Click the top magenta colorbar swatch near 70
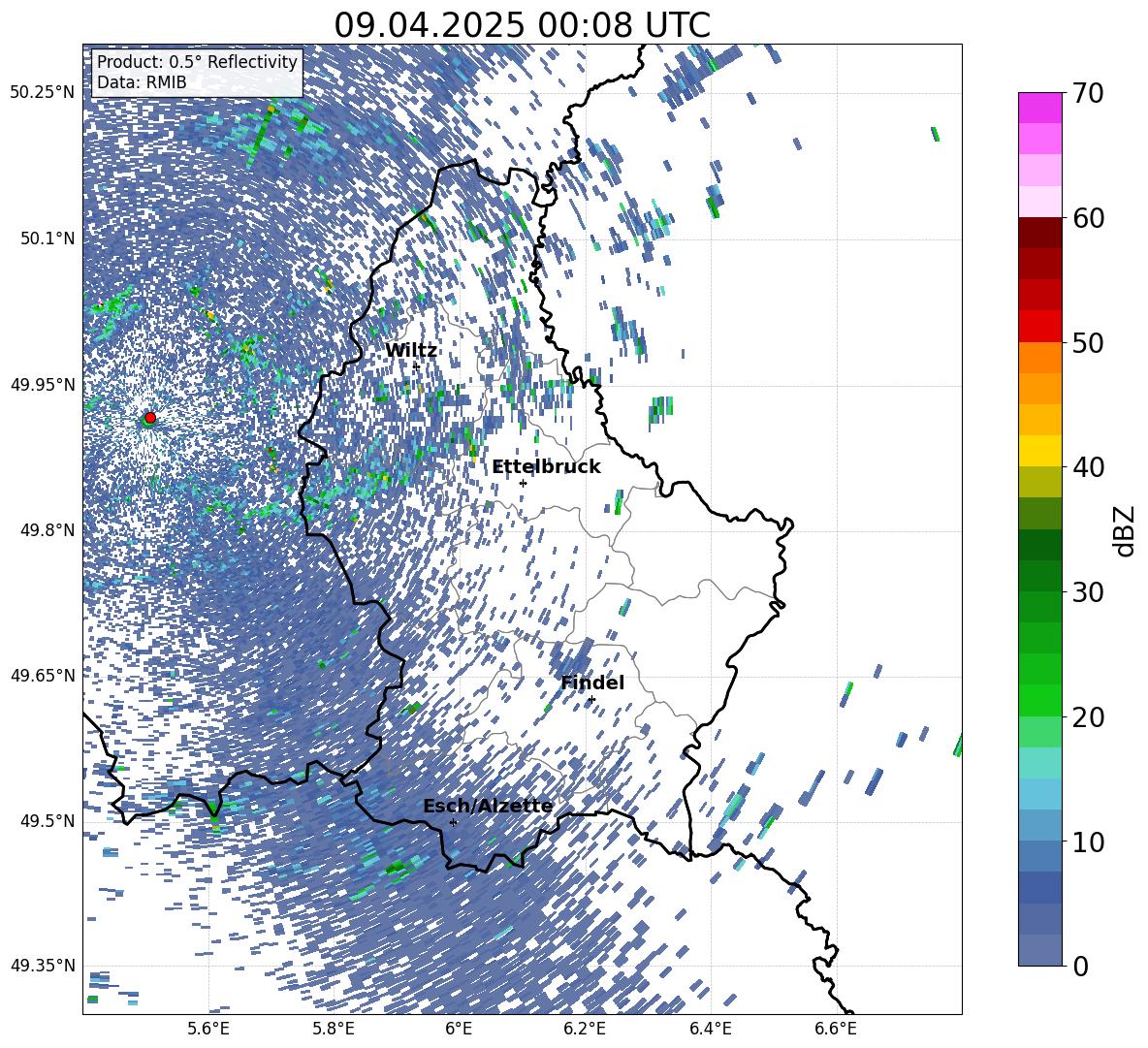 click(1039, 108)
